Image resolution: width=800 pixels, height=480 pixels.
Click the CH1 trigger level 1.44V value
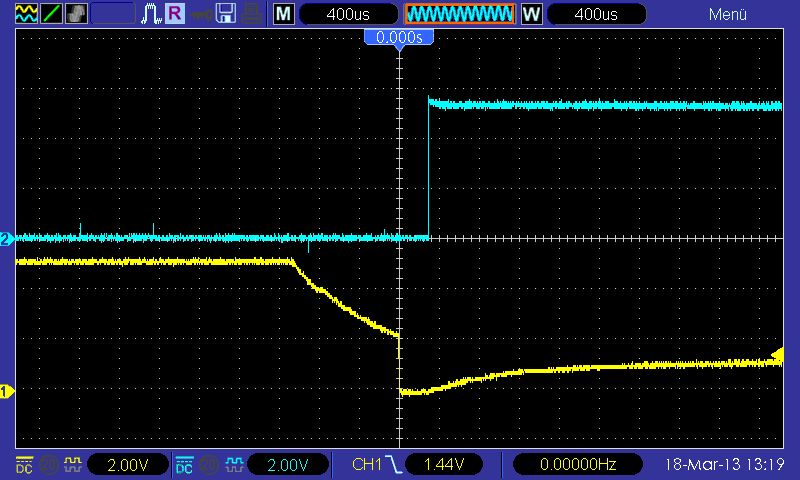442,465
